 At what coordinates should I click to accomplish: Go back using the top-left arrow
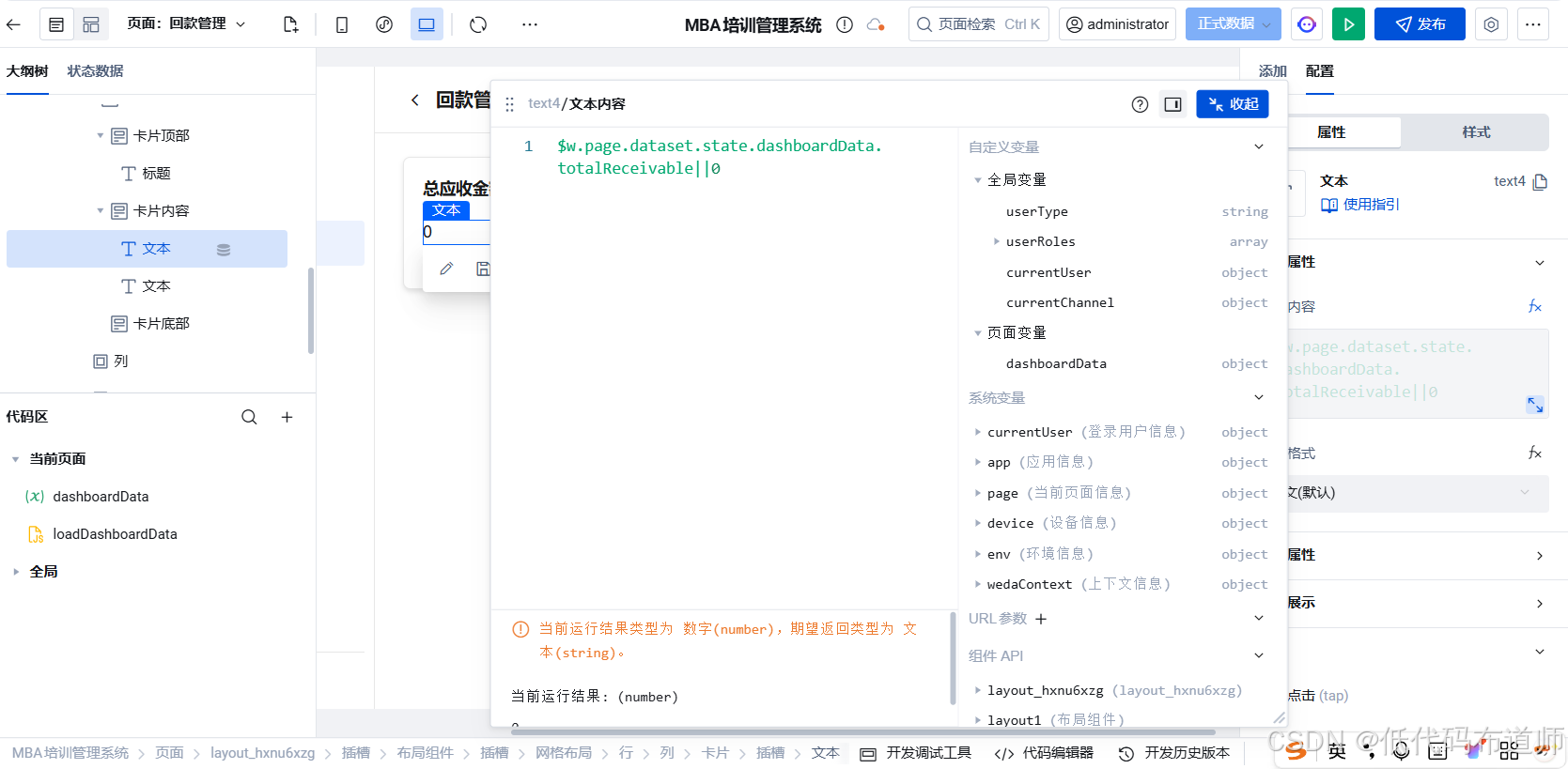(x=13, y=24)
